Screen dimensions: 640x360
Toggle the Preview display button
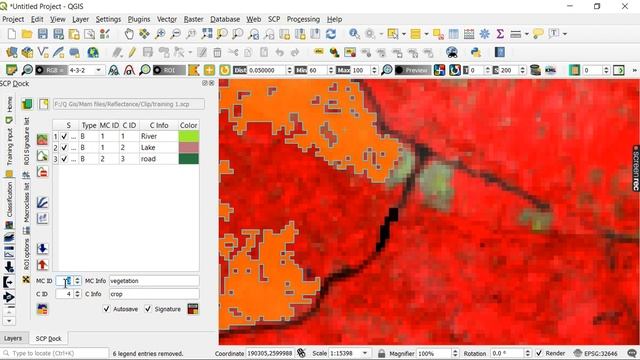coord(413,70)
